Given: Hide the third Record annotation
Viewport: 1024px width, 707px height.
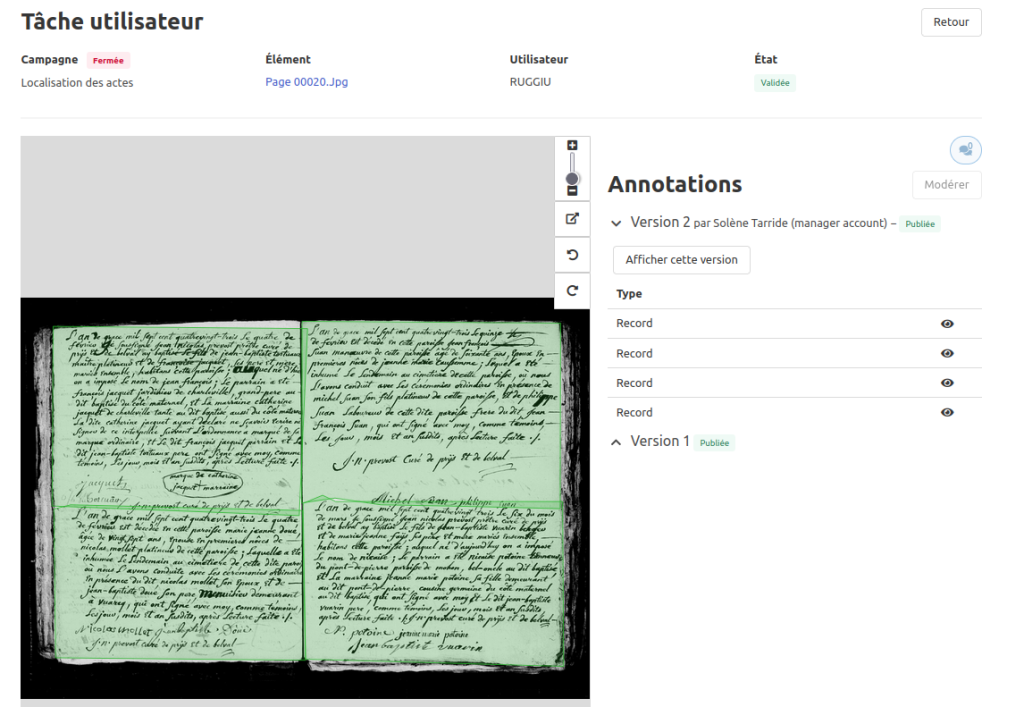Looking at the screenshot, I should click(947, 383).
